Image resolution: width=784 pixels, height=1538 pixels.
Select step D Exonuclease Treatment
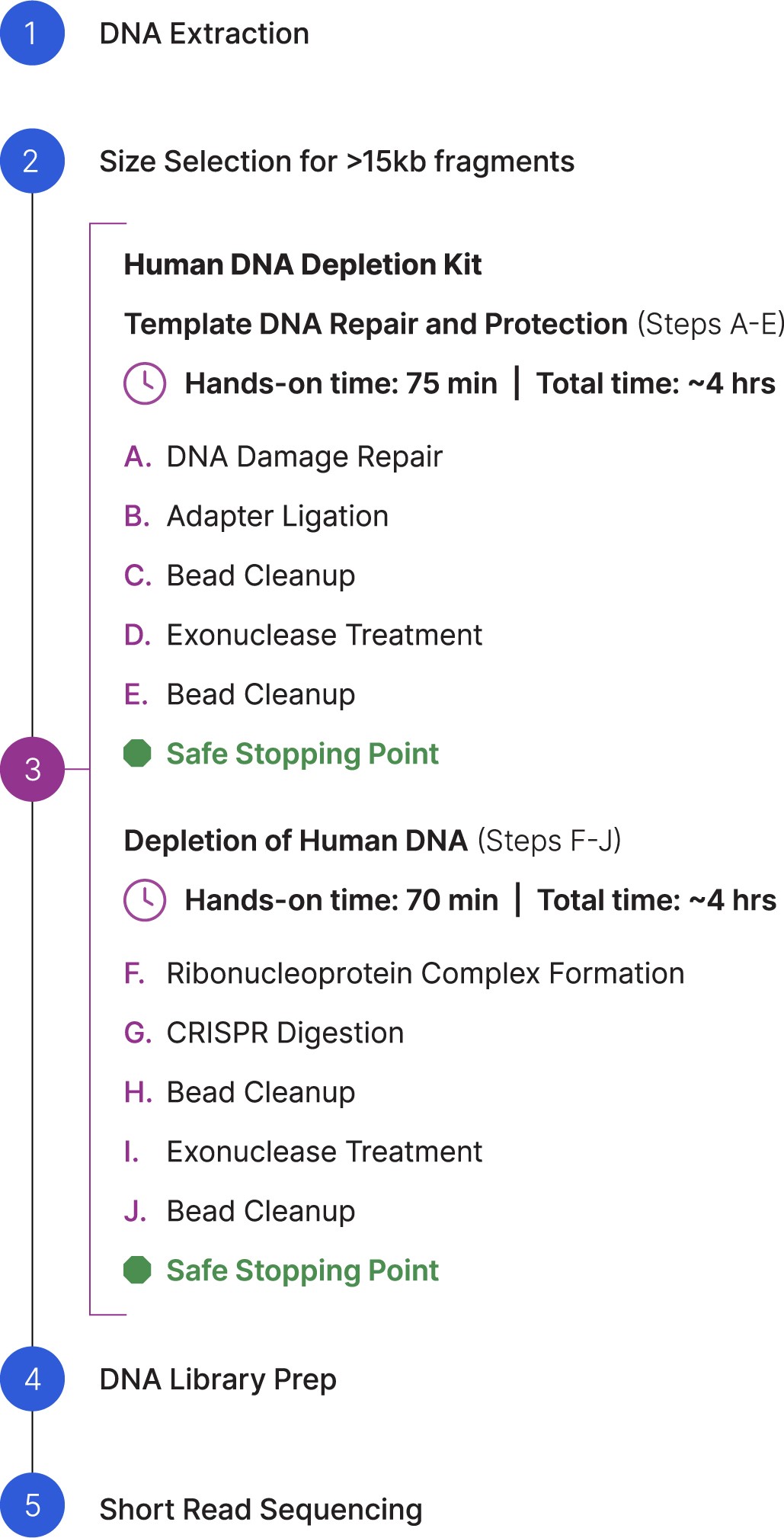[x=303, y=635]
